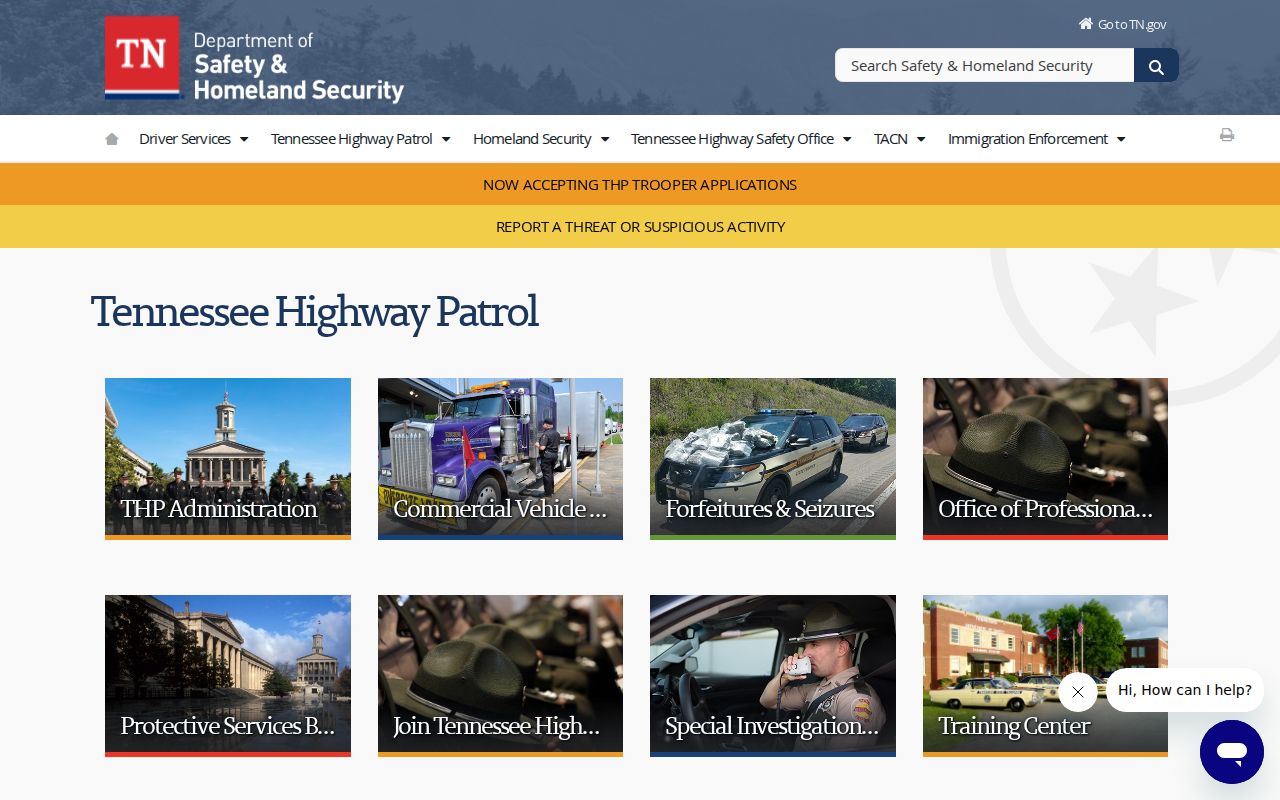Open the TACN menu item
This screenshot has height=800, width=1280.
click(891, 139)
